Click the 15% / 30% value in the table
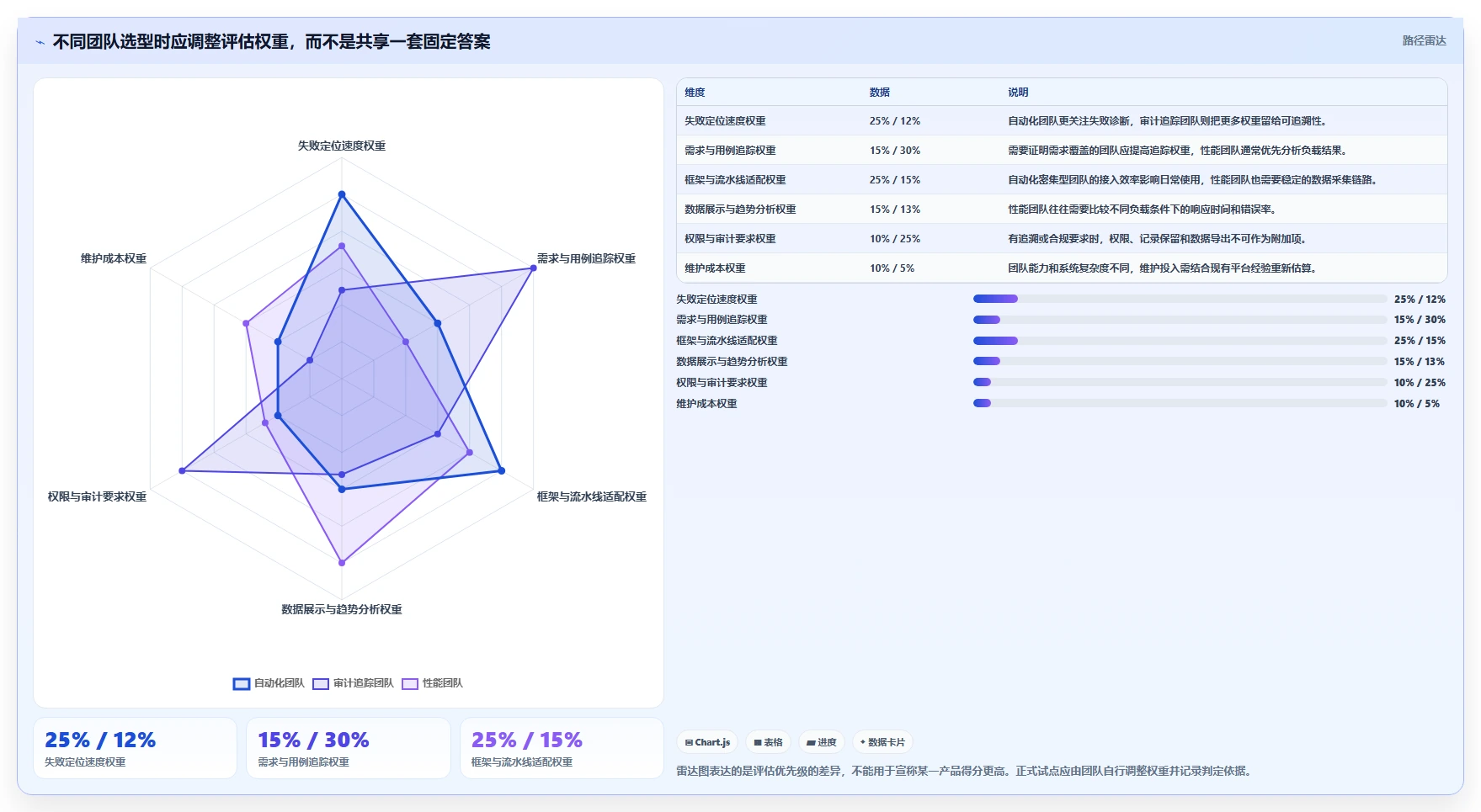This screenshot has height=812, width=1481. point(895,151)
